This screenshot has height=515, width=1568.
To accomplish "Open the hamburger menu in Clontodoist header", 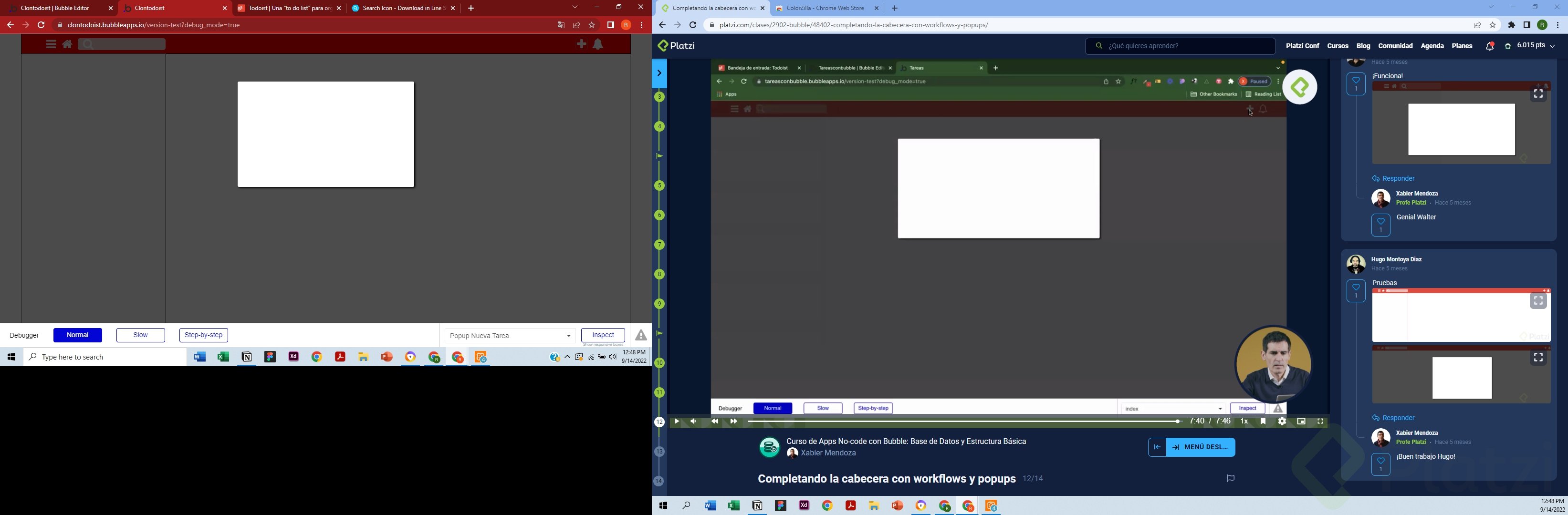I will tap(50, 44).
